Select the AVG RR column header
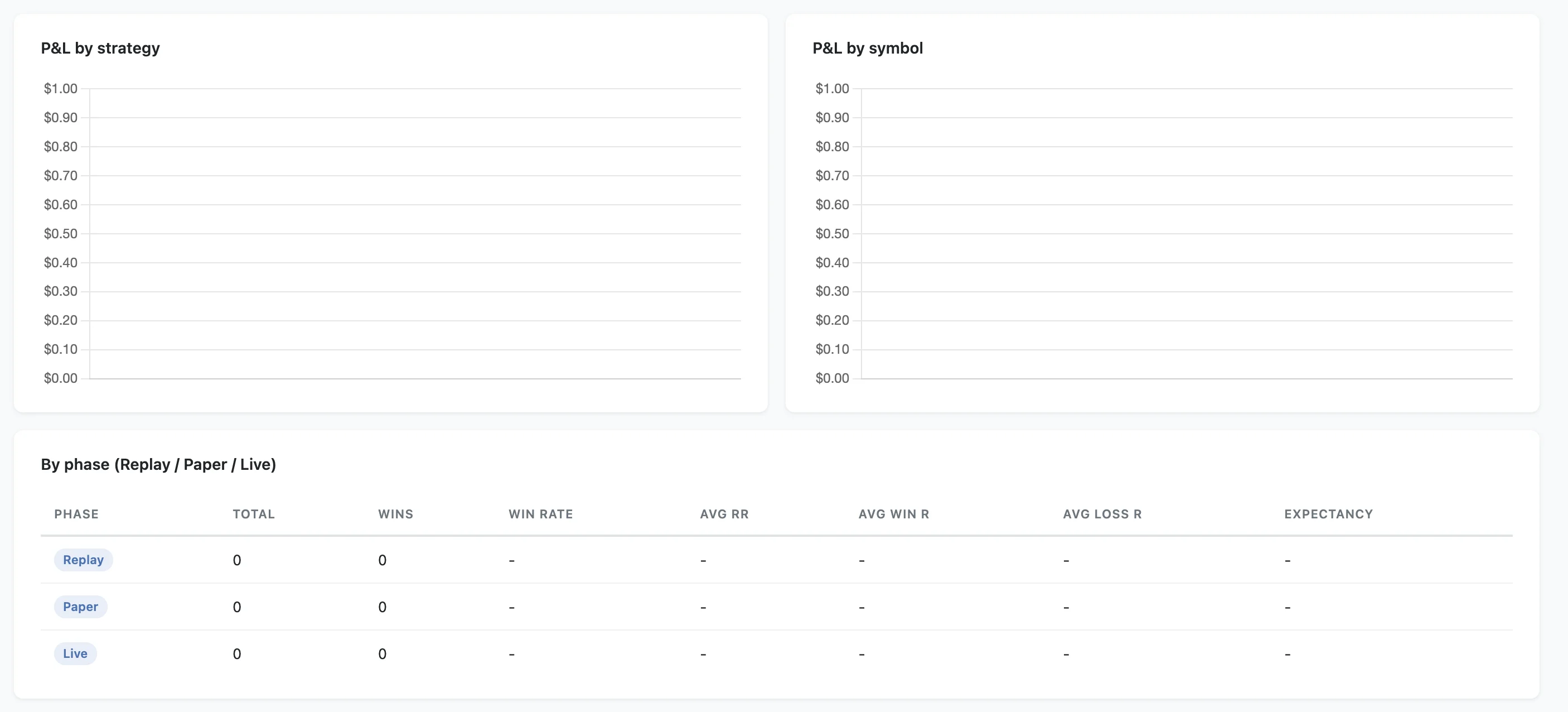 pos(724,514)
